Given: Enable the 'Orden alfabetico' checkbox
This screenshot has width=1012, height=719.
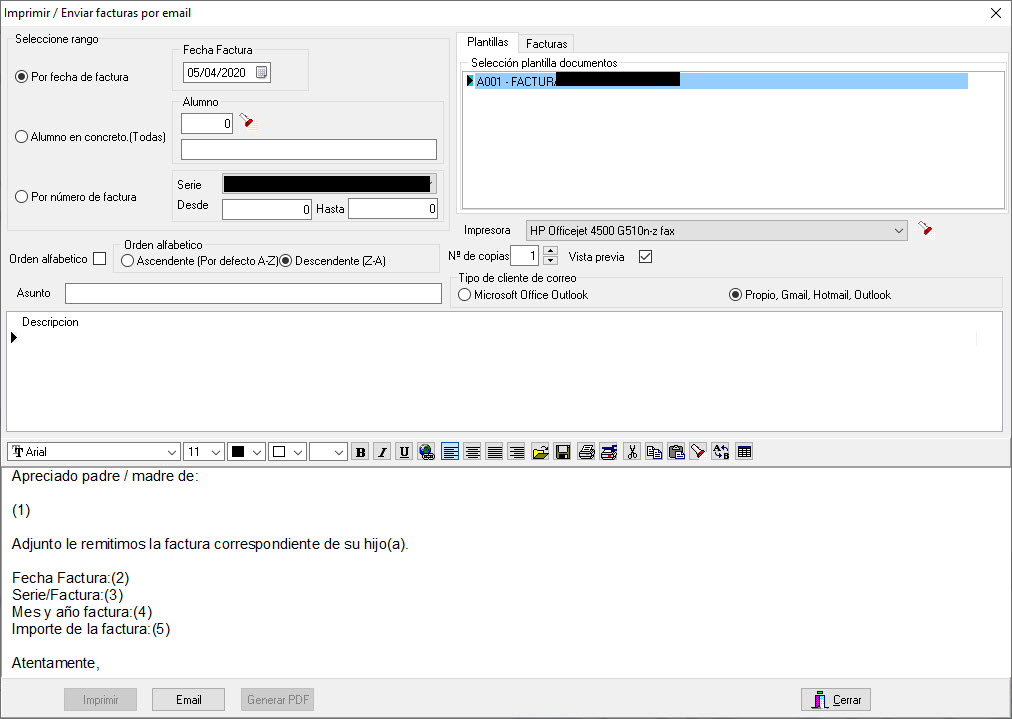Looking at the screenshot, I should point(99,259).
